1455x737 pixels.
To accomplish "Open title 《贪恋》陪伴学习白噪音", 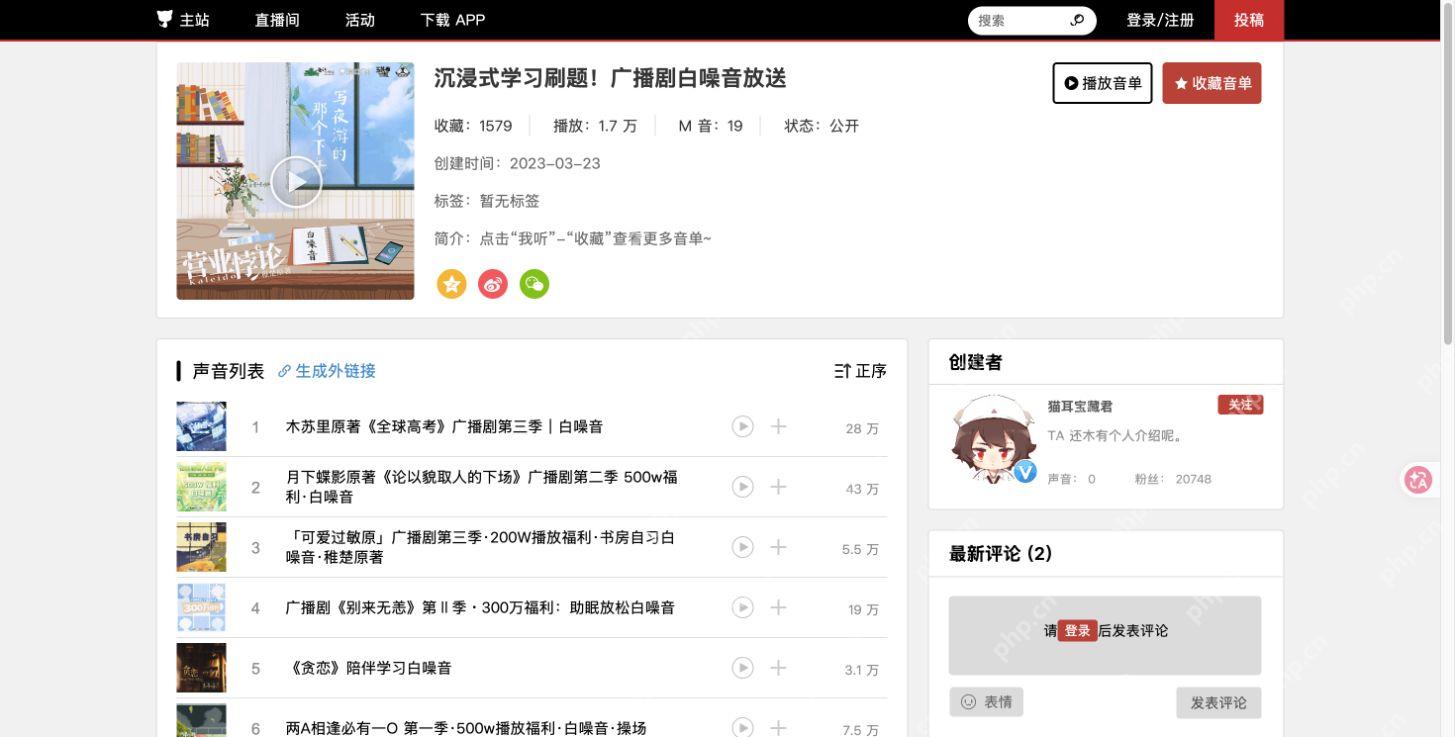I will click(x=368, y=668).
